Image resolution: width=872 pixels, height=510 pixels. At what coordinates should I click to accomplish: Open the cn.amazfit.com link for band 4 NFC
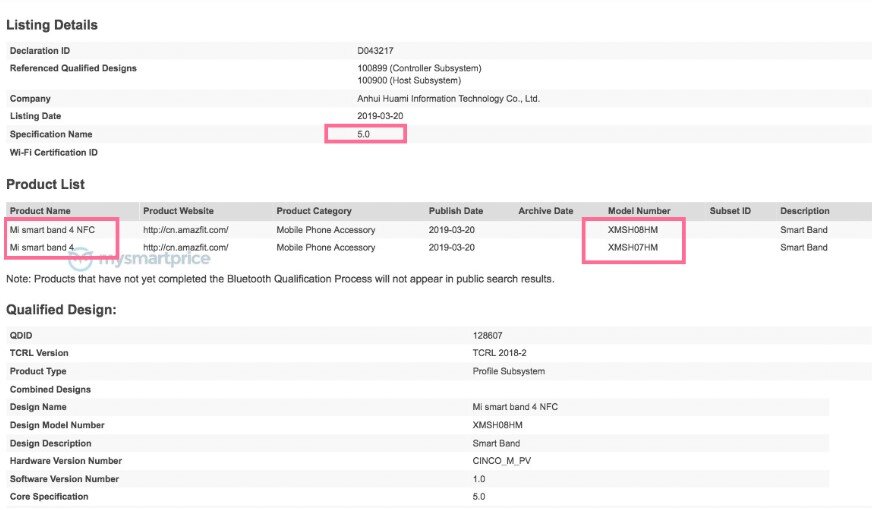186,230
